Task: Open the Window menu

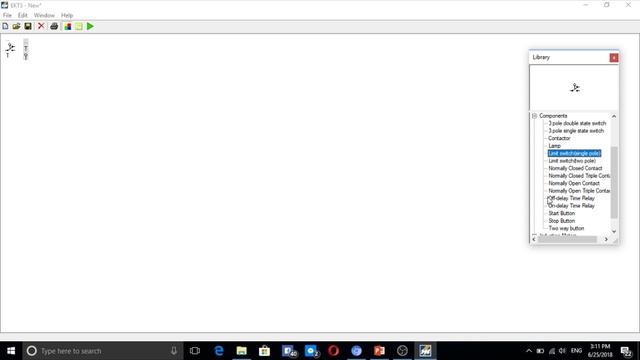Action: [44, 15]
